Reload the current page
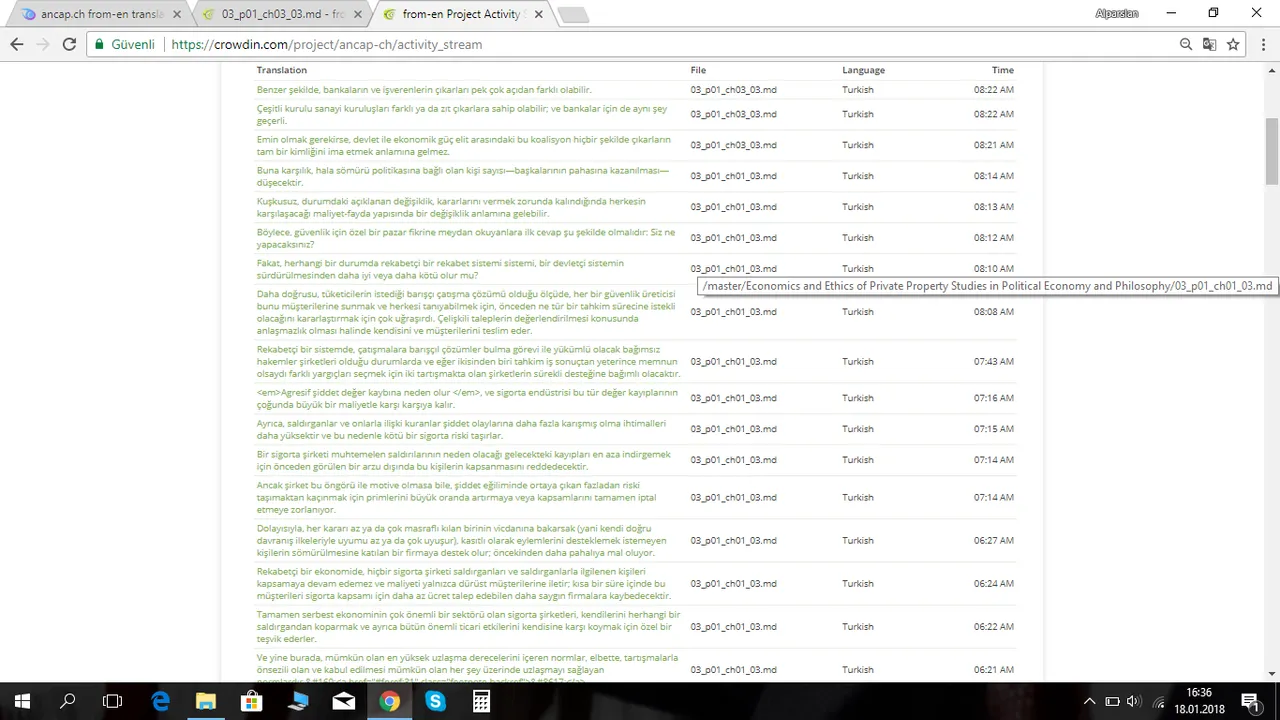1280x720 pixels. pos(69,44)
